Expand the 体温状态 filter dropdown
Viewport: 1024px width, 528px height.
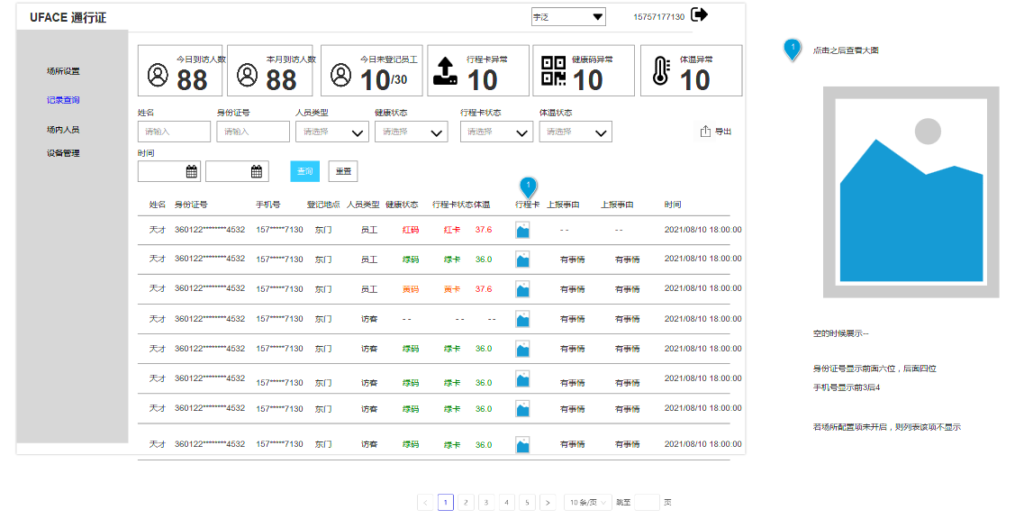click(x=575, y=132)
